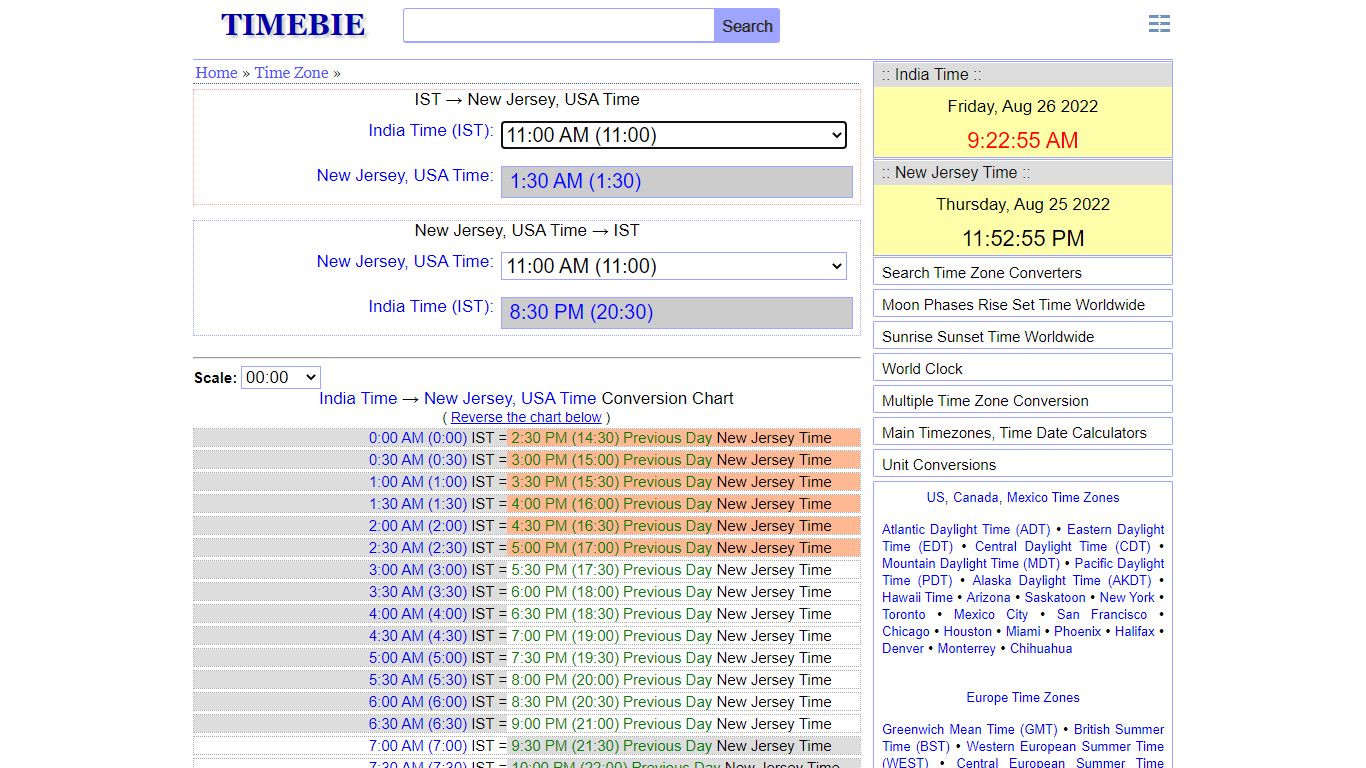Click Europe Time Zones heading
Screen dimensions: 1366x768
click(1023, 697)
